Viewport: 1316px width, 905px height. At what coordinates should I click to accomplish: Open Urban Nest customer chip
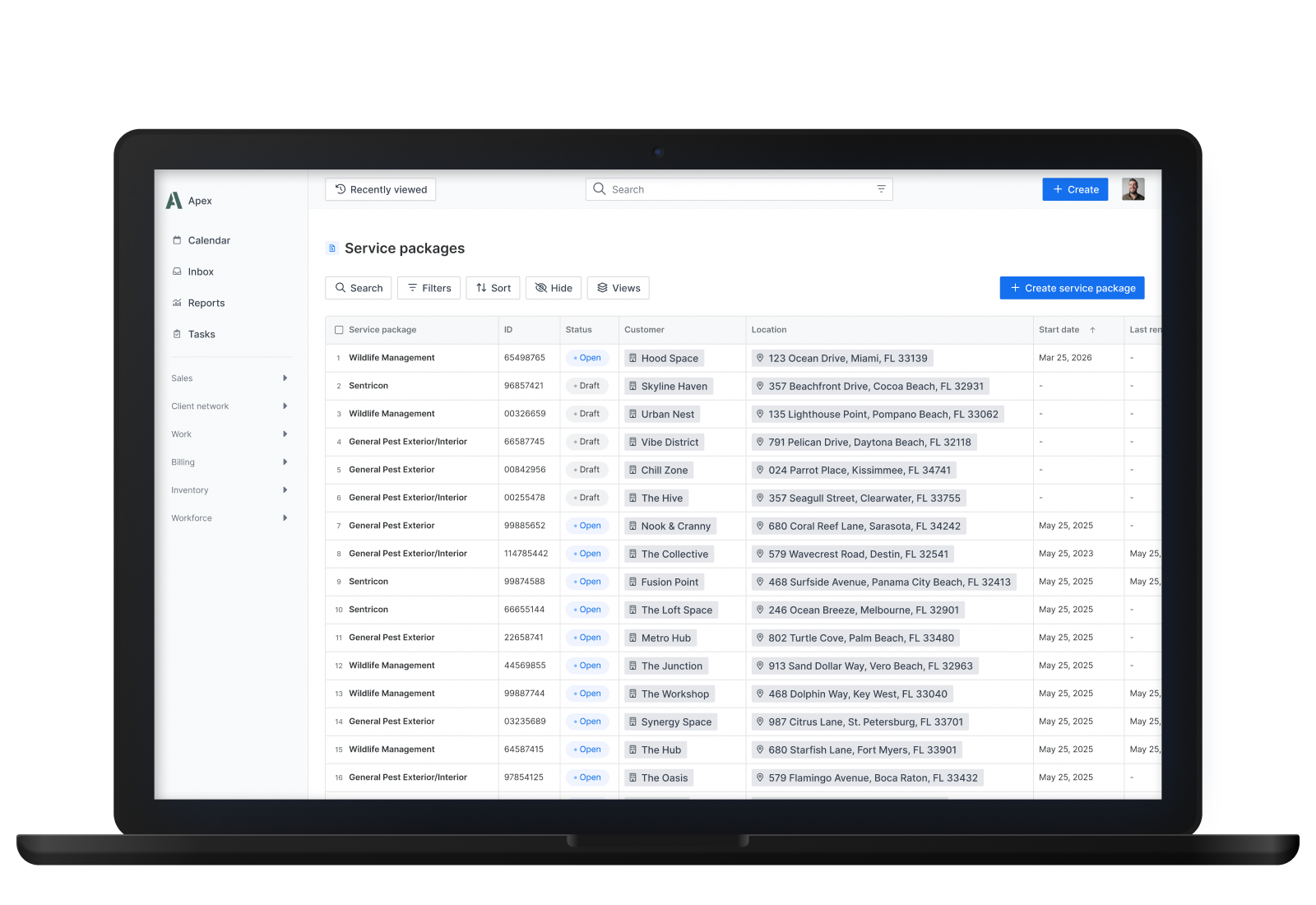click(662, 414)
